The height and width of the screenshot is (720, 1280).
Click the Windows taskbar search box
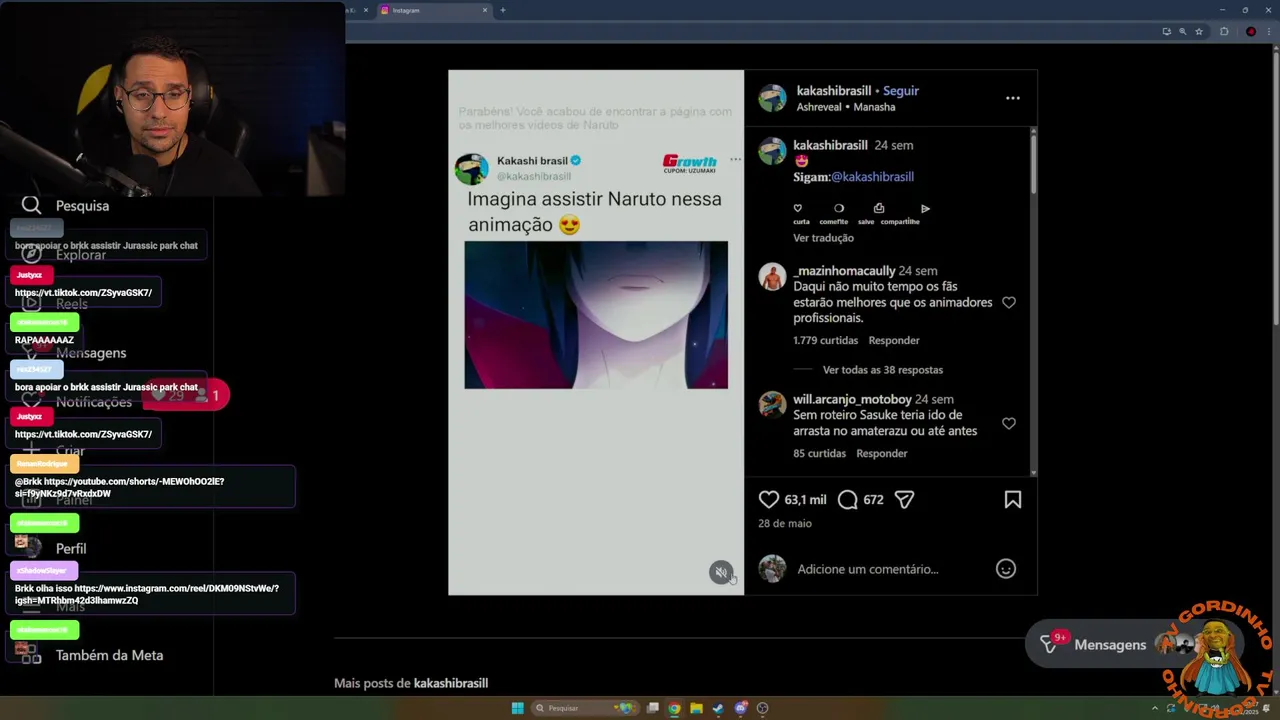click(x=585, y=708)
